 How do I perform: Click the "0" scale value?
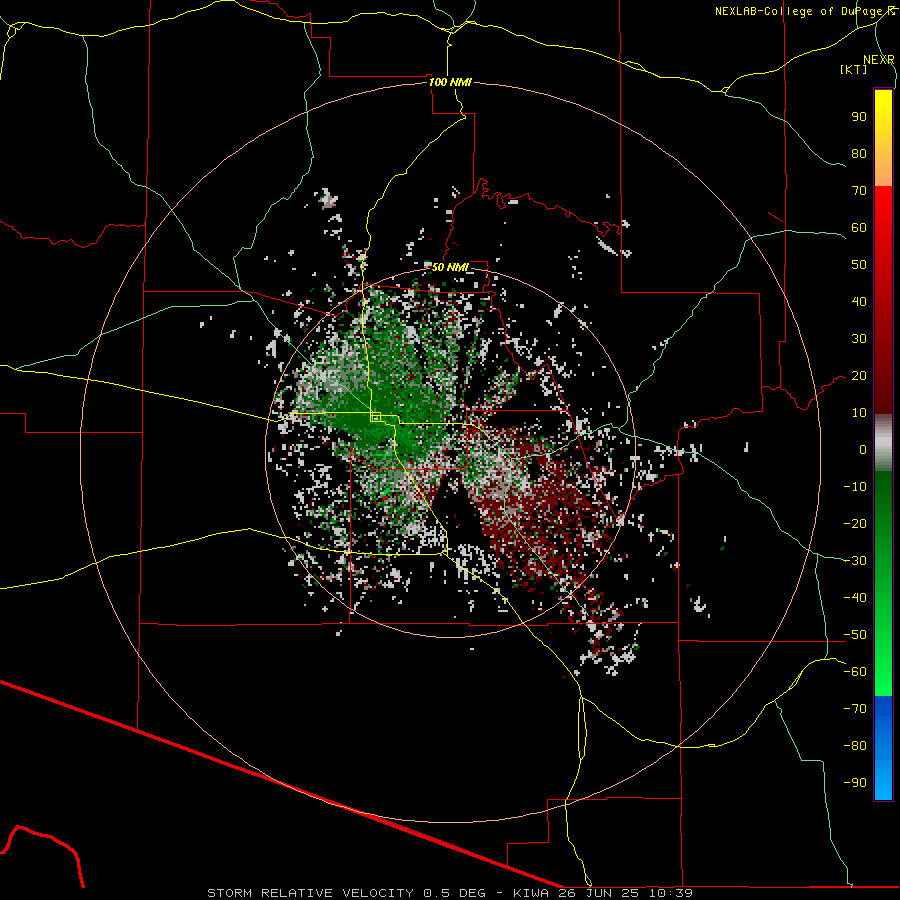click(x=863, y=449)
